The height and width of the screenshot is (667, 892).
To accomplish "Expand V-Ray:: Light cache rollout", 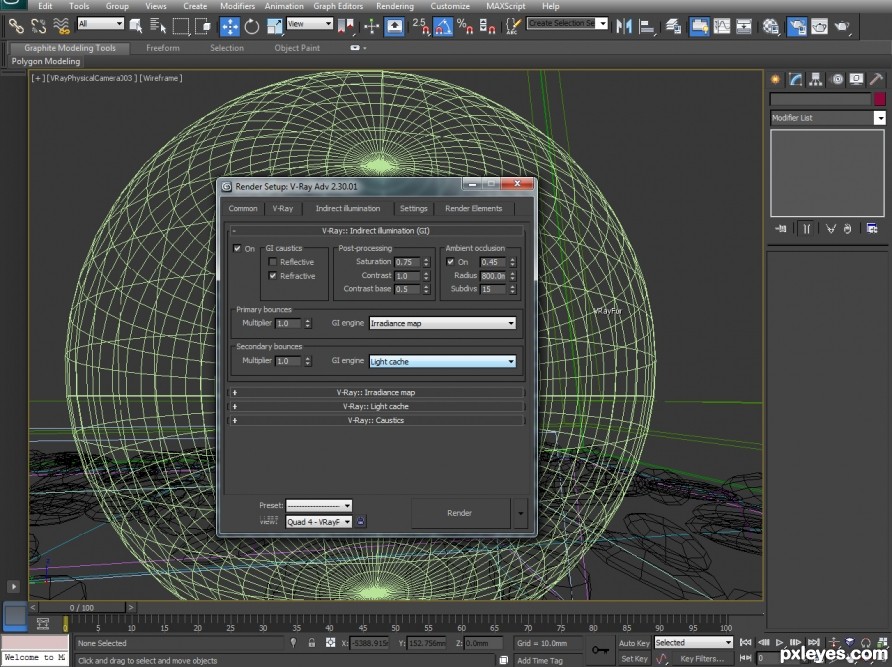I will [375, 406].
